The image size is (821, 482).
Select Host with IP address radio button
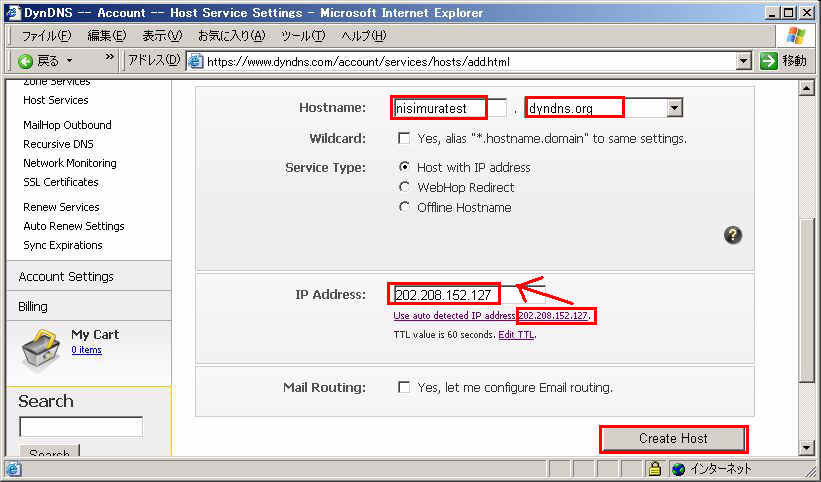point(404,167)
